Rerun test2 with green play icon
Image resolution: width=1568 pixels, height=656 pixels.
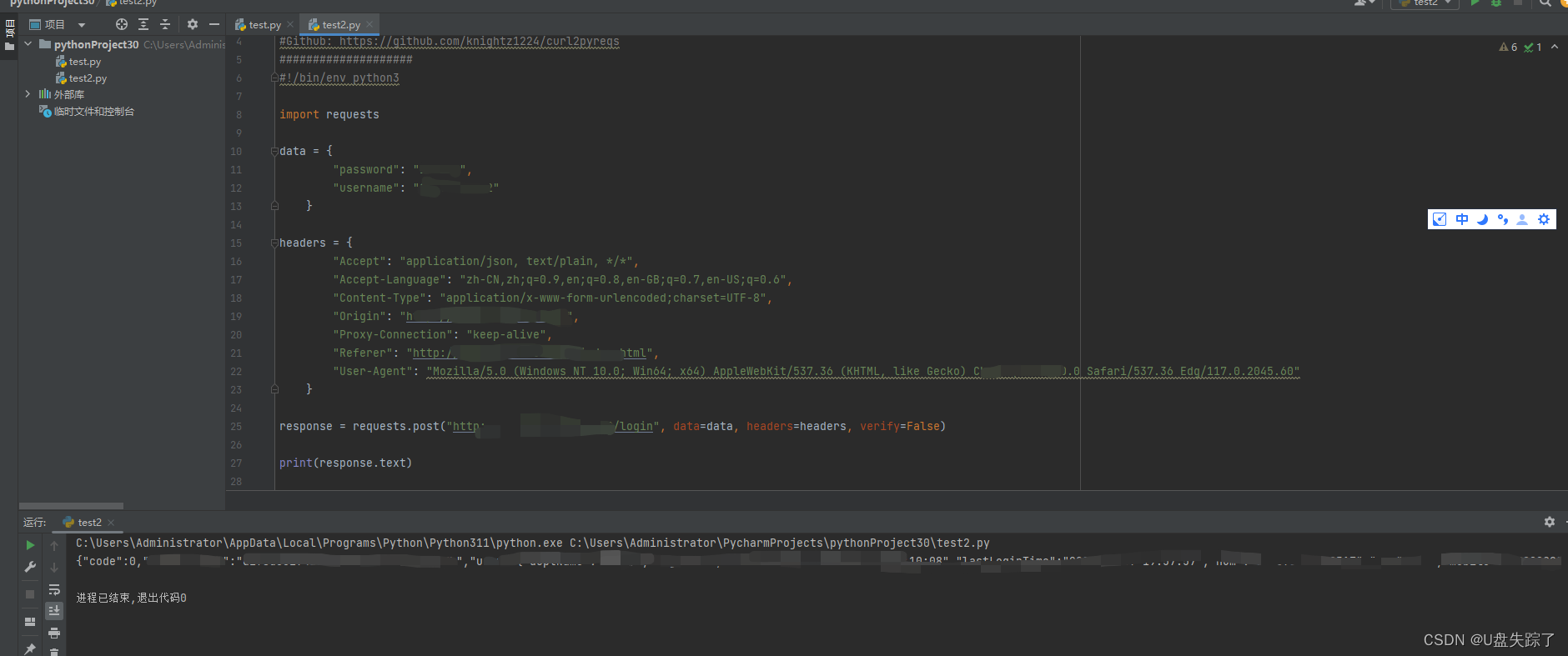pos(30,545)
